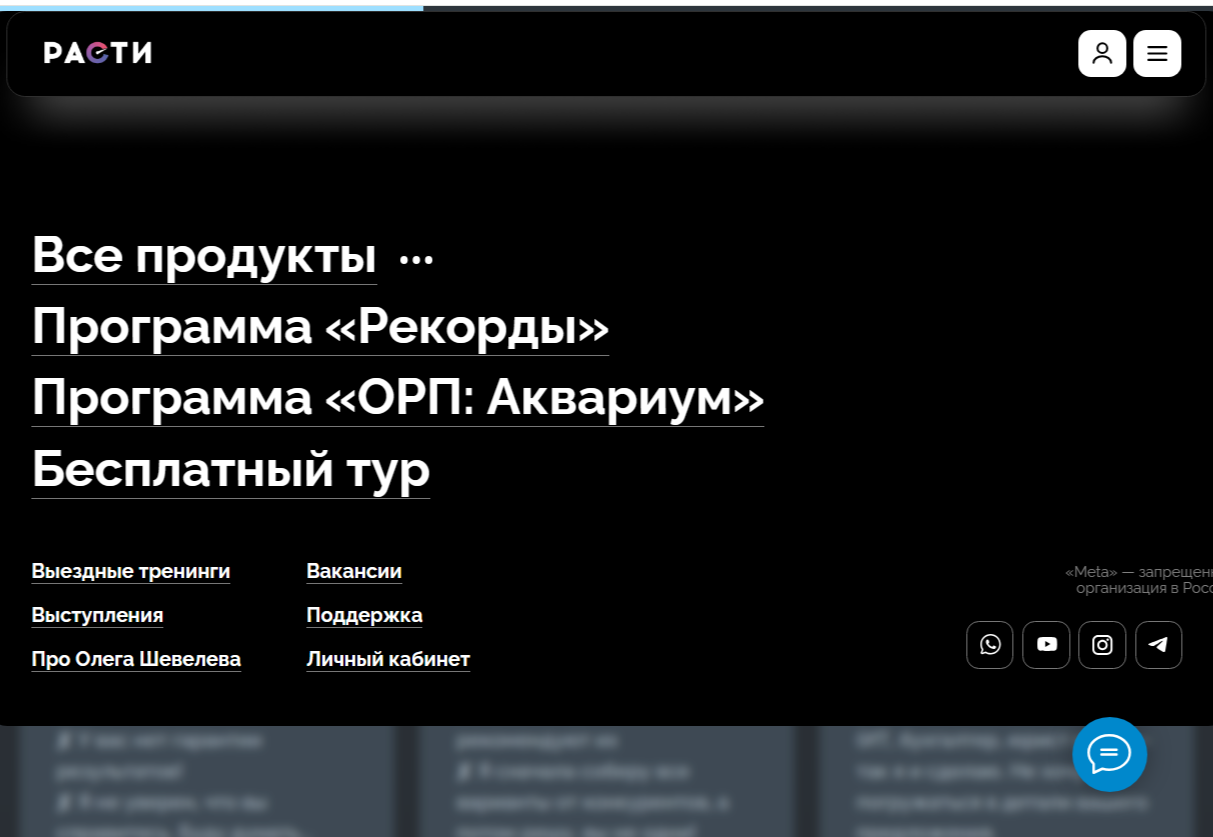
Task: Go to Программа «ОРП: Аквариум»
Action: coord(397,397)
